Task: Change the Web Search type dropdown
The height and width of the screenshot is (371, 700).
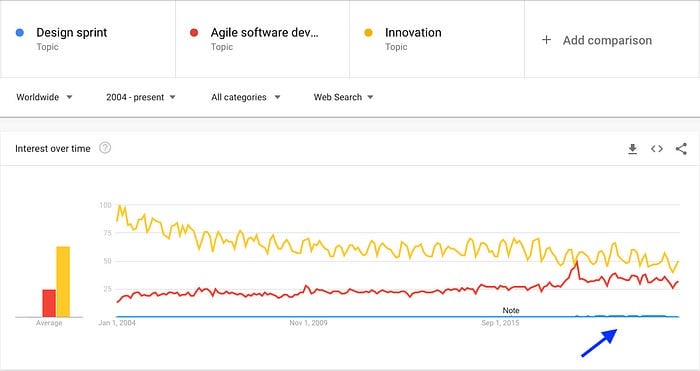Action: 343,97
